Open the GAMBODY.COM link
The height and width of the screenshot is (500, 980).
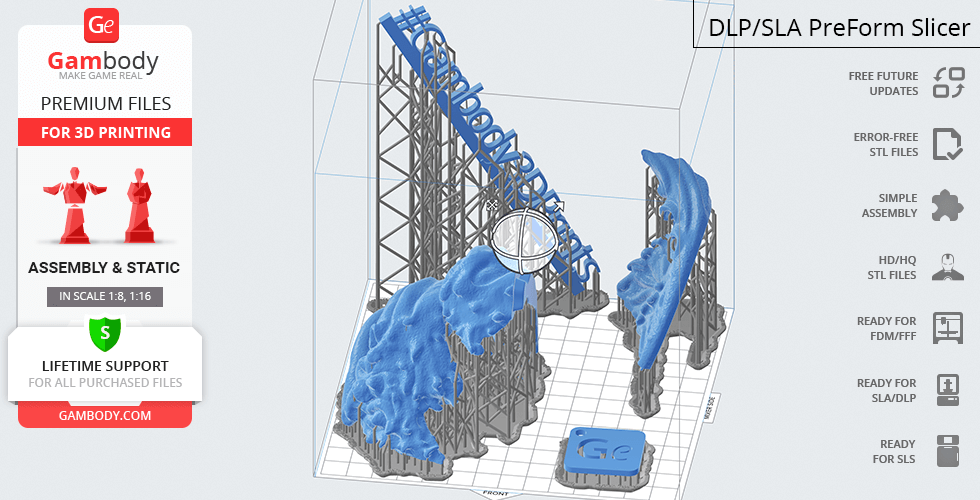[x=105, y=414]
